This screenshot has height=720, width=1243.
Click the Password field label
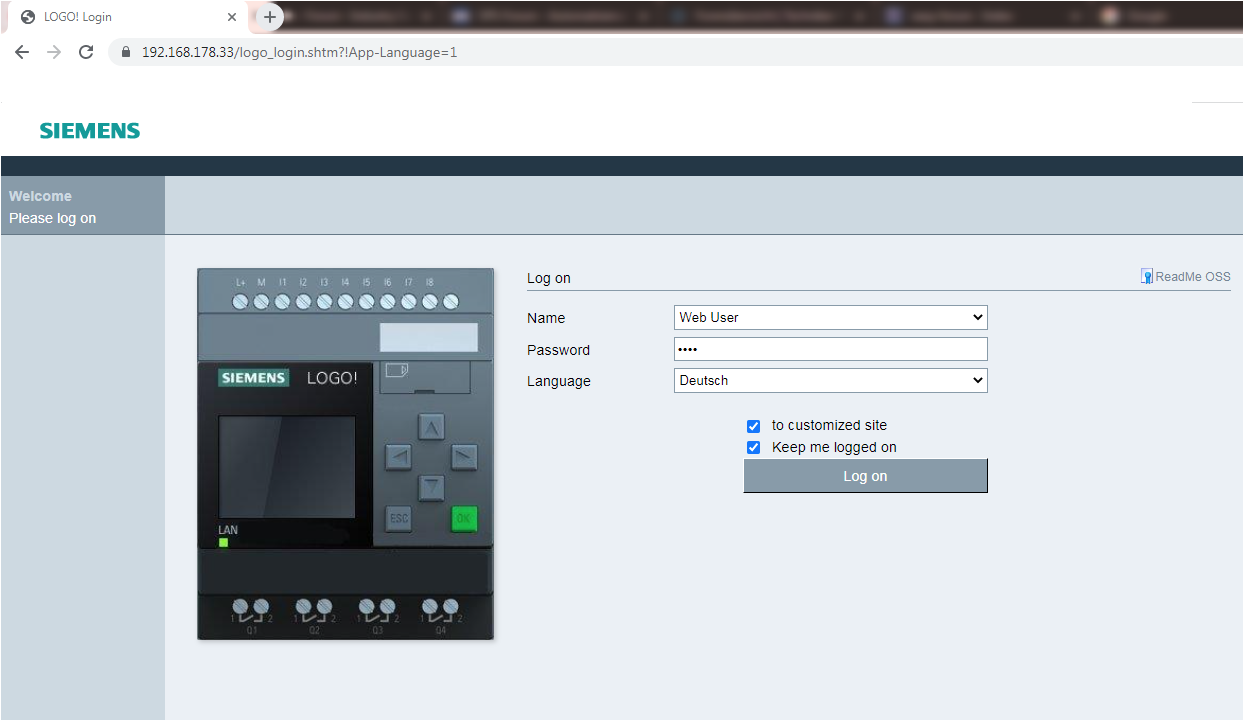pos(558,350)
